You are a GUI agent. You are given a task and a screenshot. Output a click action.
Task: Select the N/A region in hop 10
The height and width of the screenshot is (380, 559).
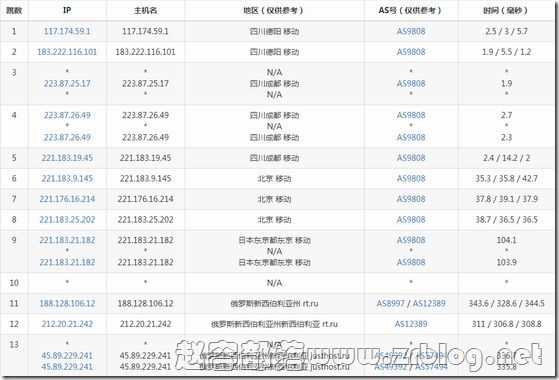274,283
